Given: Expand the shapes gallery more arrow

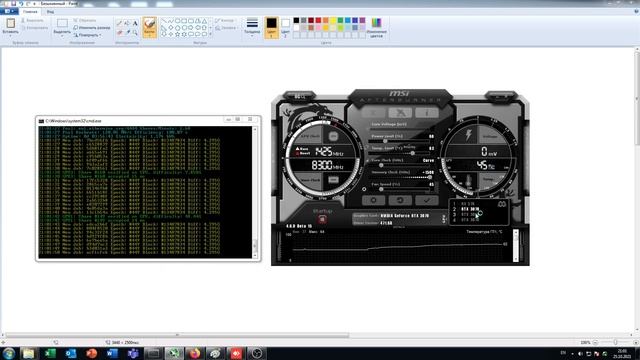Looking at the screenshot, I should point(211,34).
